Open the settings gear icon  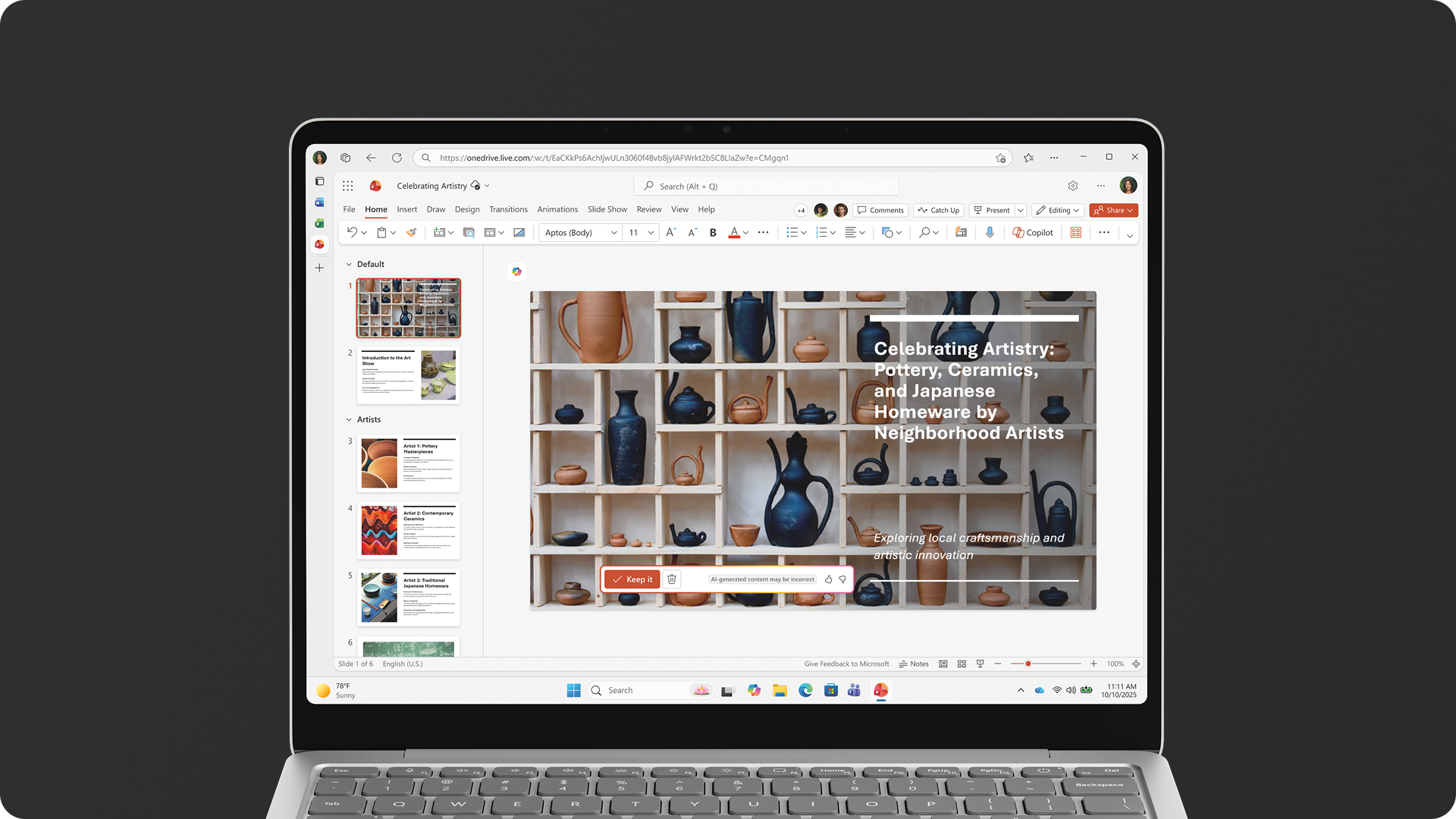(1073, 186)
